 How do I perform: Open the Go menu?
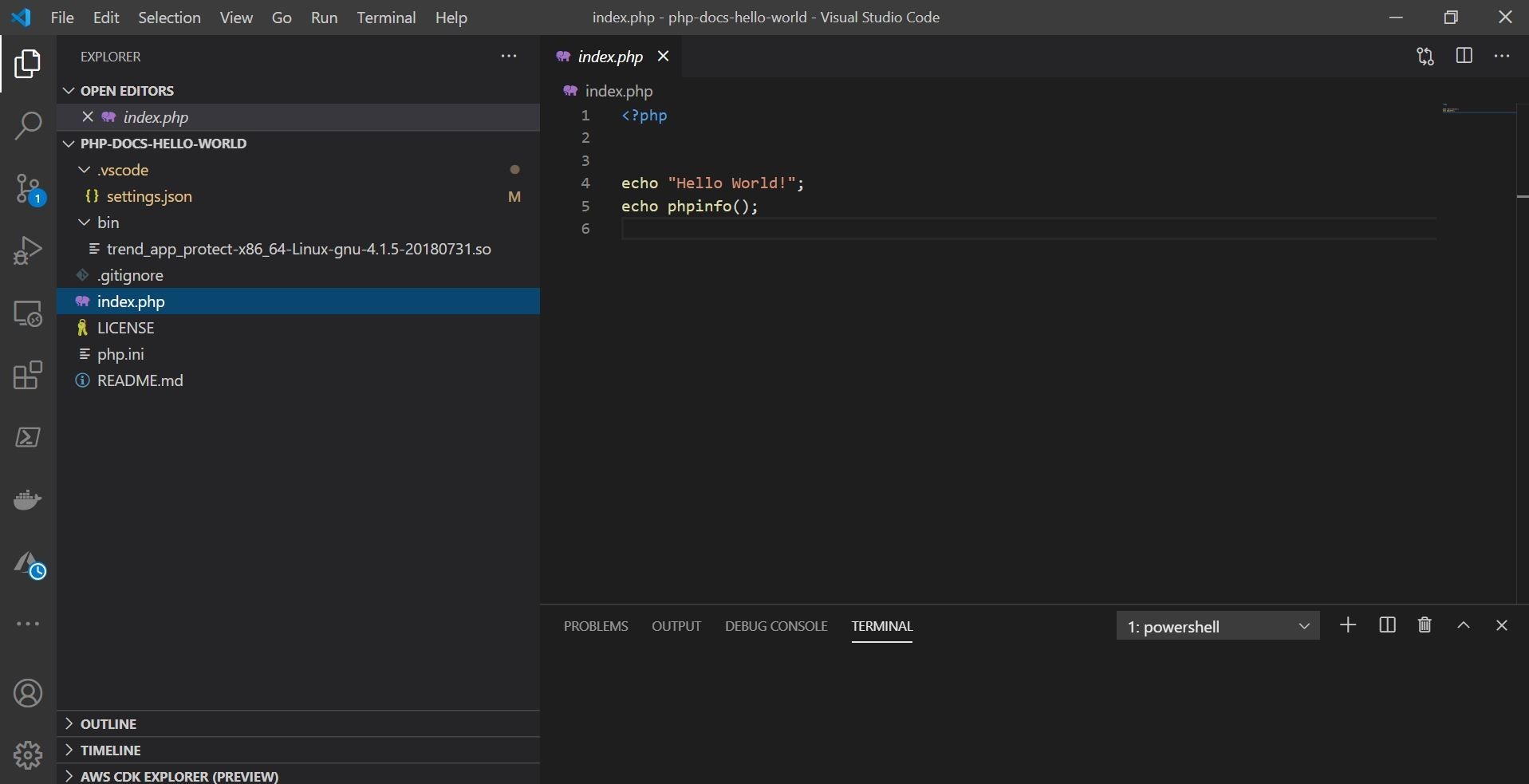click(x=282, y=18)
